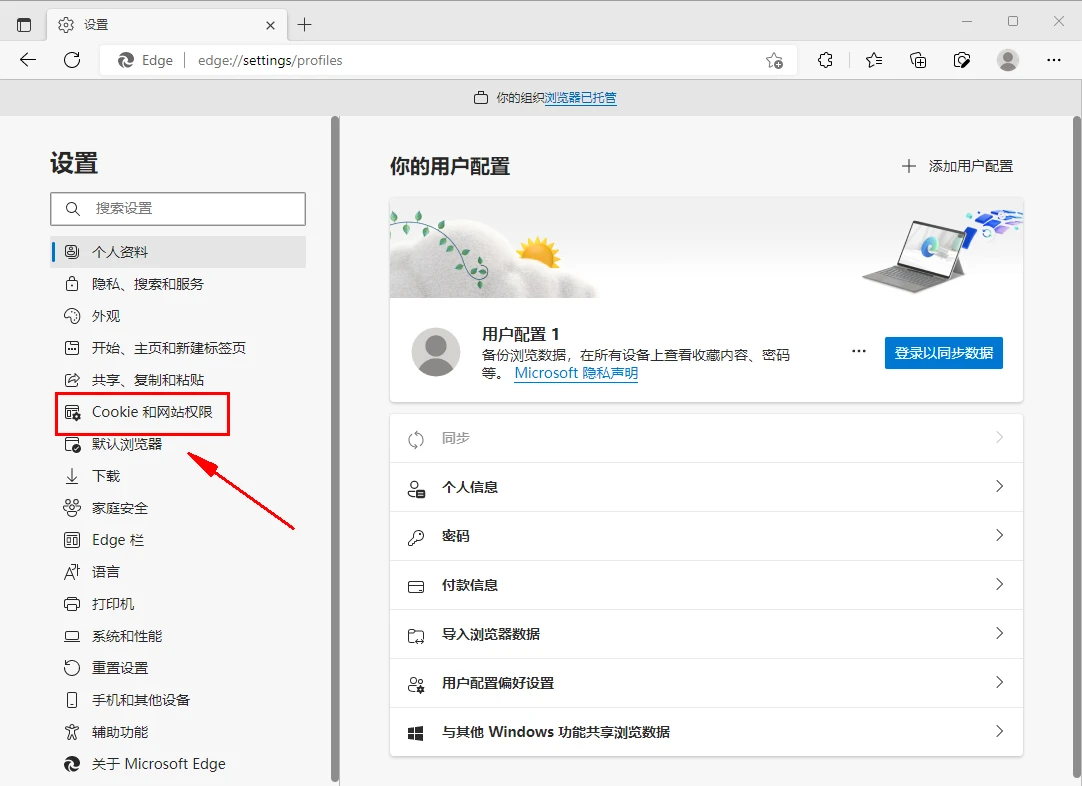
Task: Click the 用户配置 1 avatar picture
Action: (x=436, y=352)
